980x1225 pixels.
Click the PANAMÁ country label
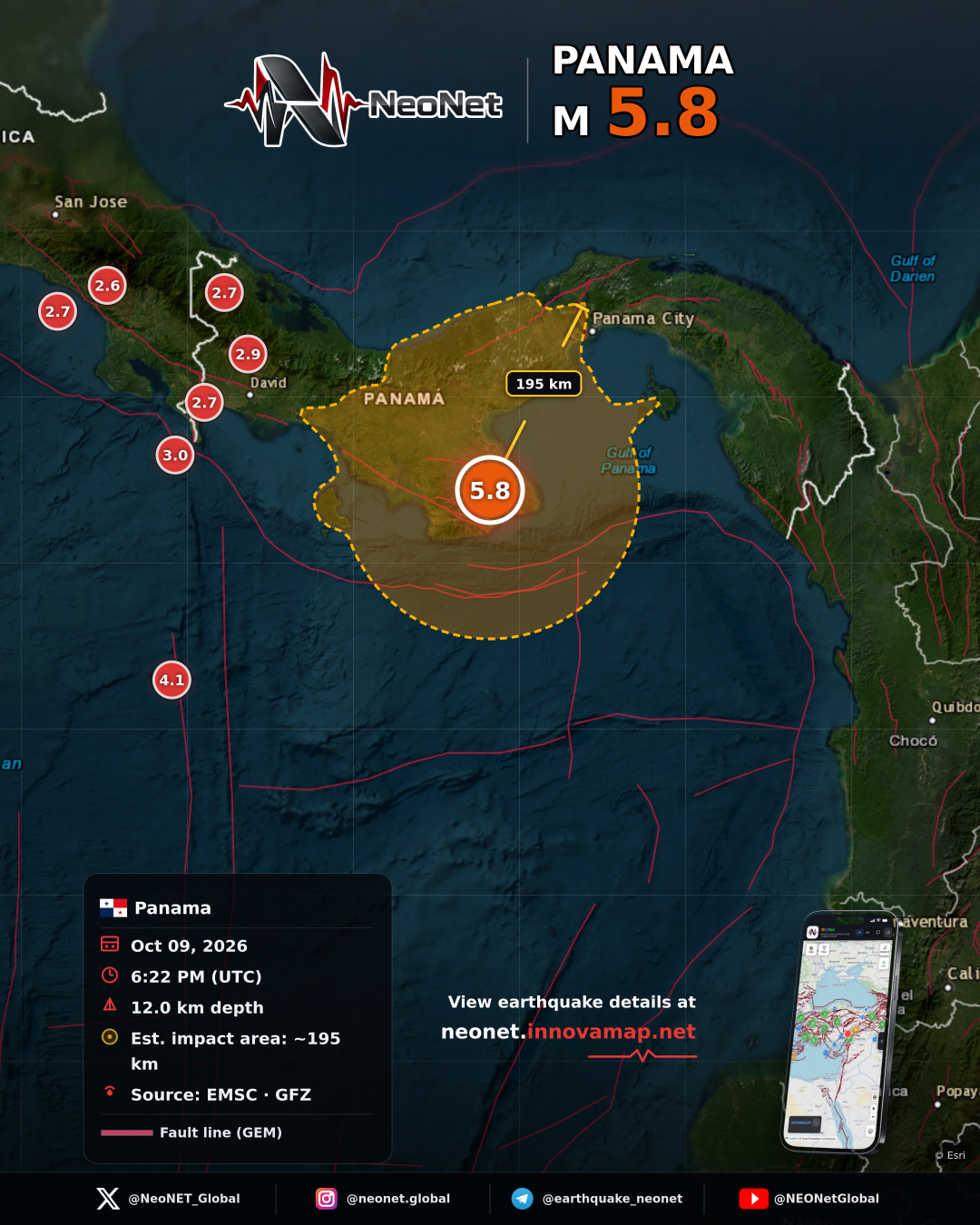[405, 398]
